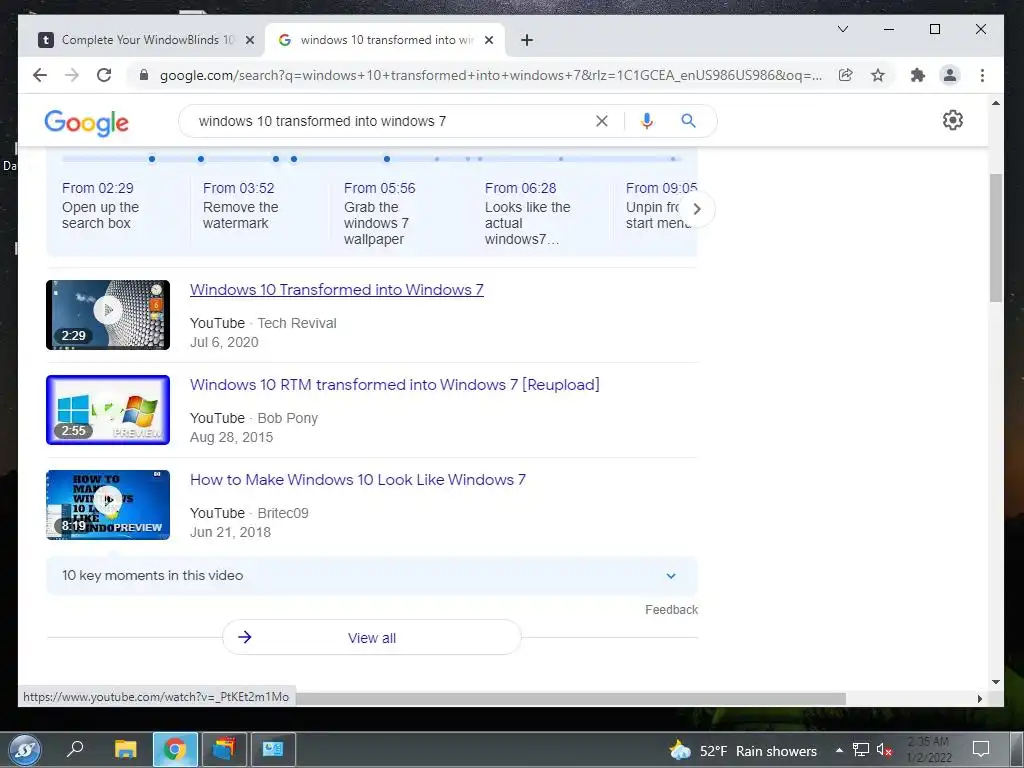Screen dimensions: 1024x768
Task: Click the horizontal scrollbar at bottom
Action: [570, 699]
